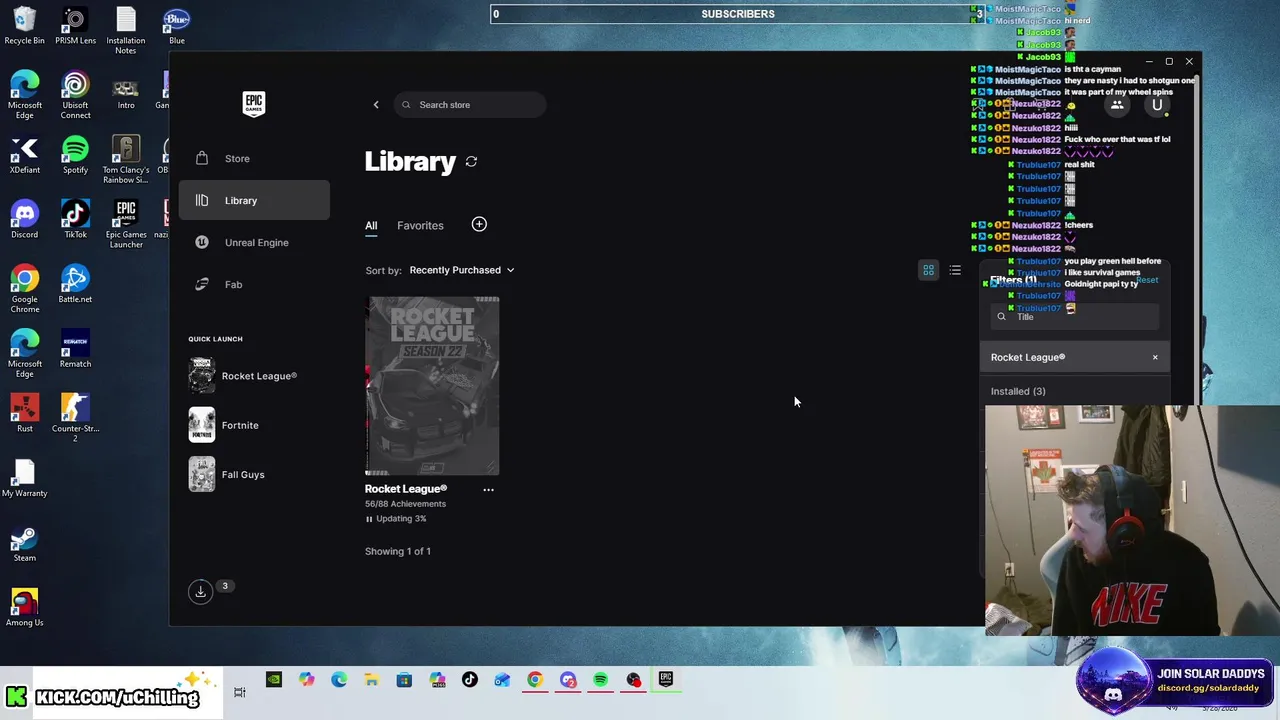Remove the Rocket League filter chip
Screen dimensions: 1280x720
click(x=1155, y=357)
